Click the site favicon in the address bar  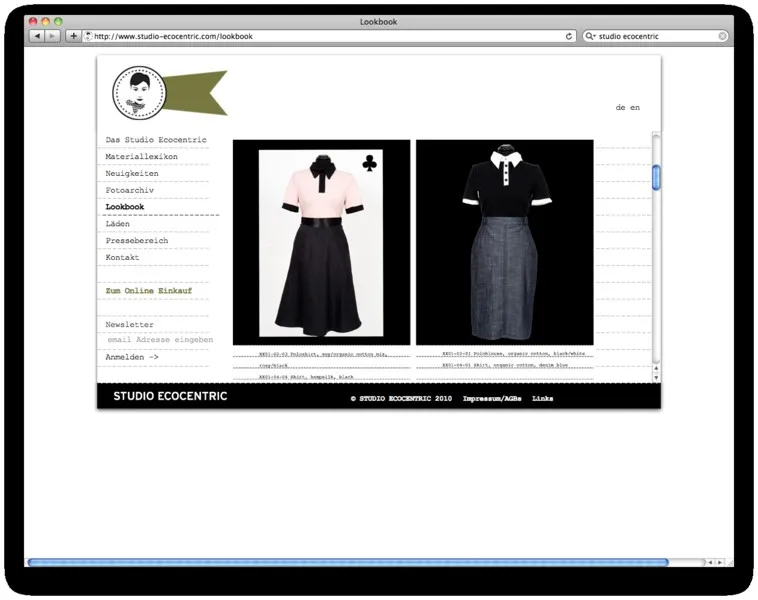(x=88, y=36)
